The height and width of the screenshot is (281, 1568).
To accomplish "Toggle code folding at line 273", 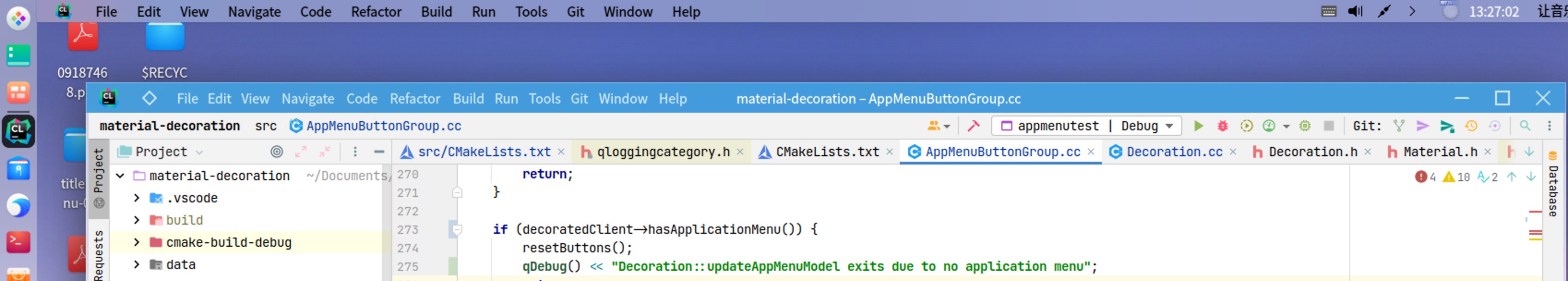I will [457, 230].
